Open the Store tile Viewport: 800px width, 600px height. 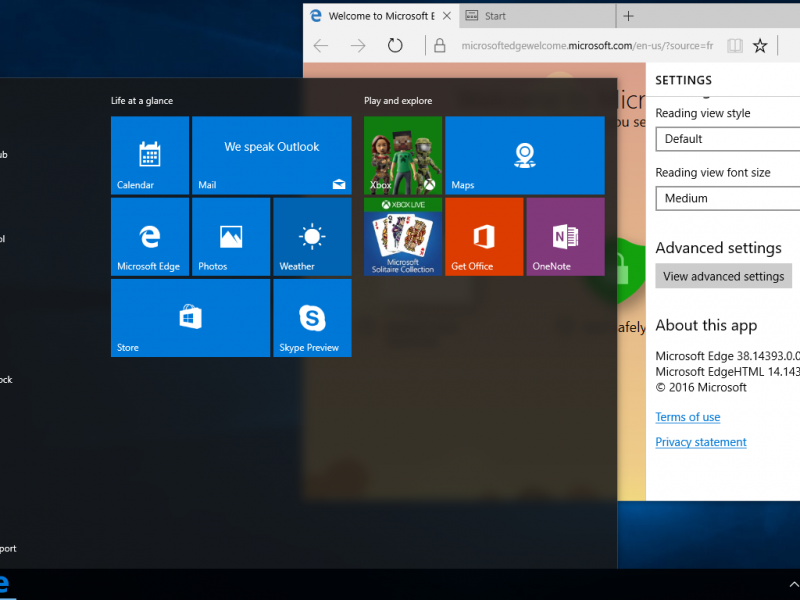190,318
